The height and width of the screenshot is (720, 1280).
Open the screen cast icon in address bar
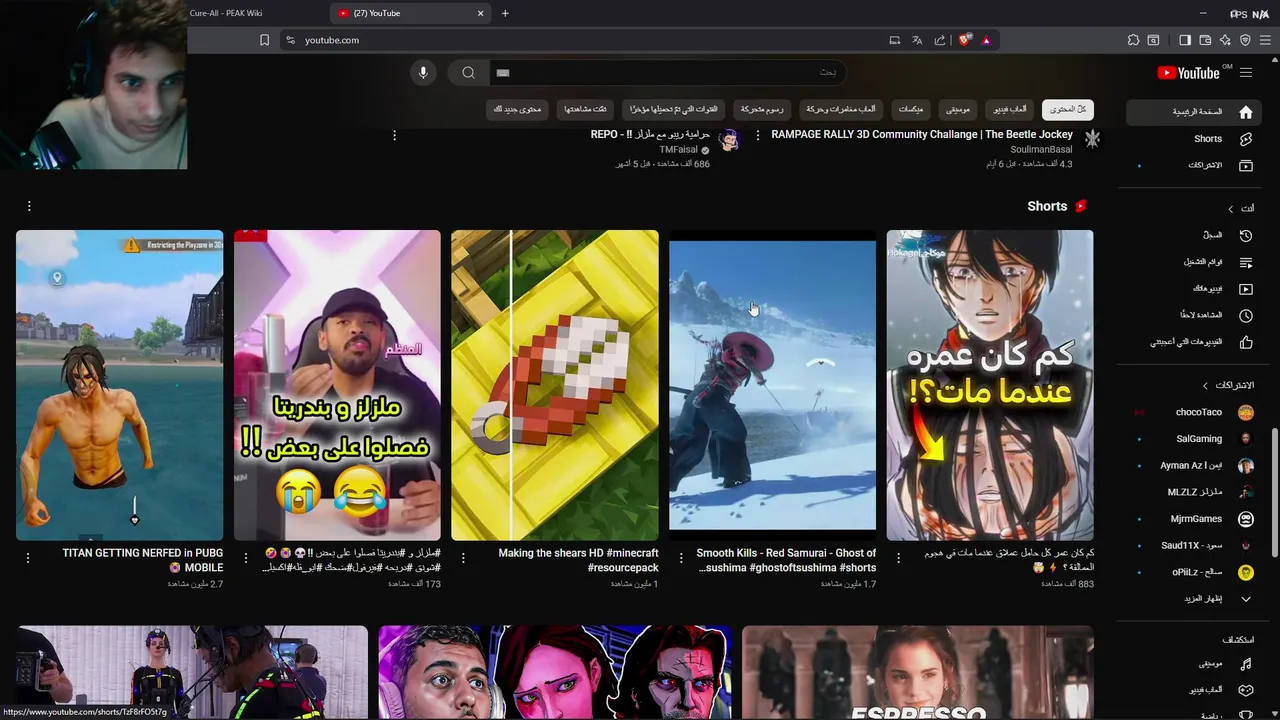click(894, 40)
